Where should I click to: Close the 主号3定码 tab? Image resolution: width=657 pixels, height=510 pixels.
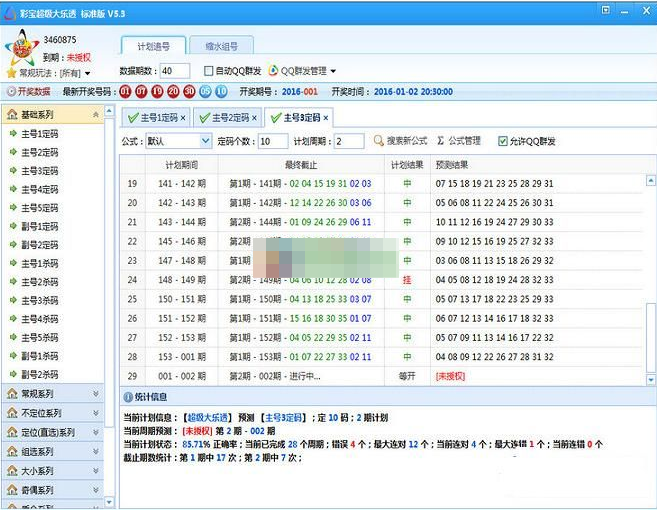pos(325,118)
